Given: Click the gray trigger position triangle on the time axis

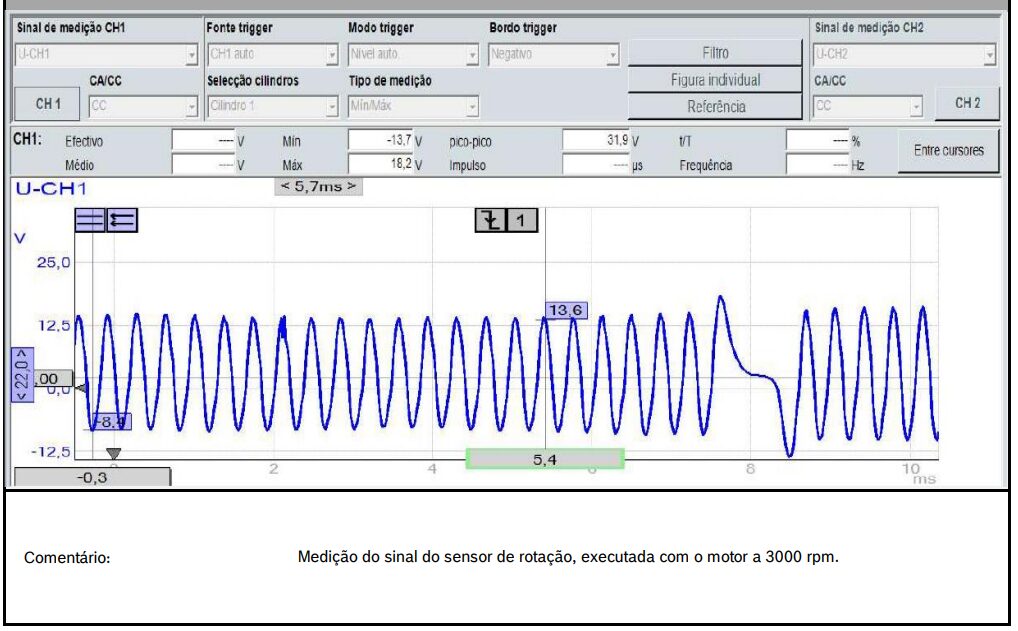Looking at the screenshot, I should tap(113, 454).
